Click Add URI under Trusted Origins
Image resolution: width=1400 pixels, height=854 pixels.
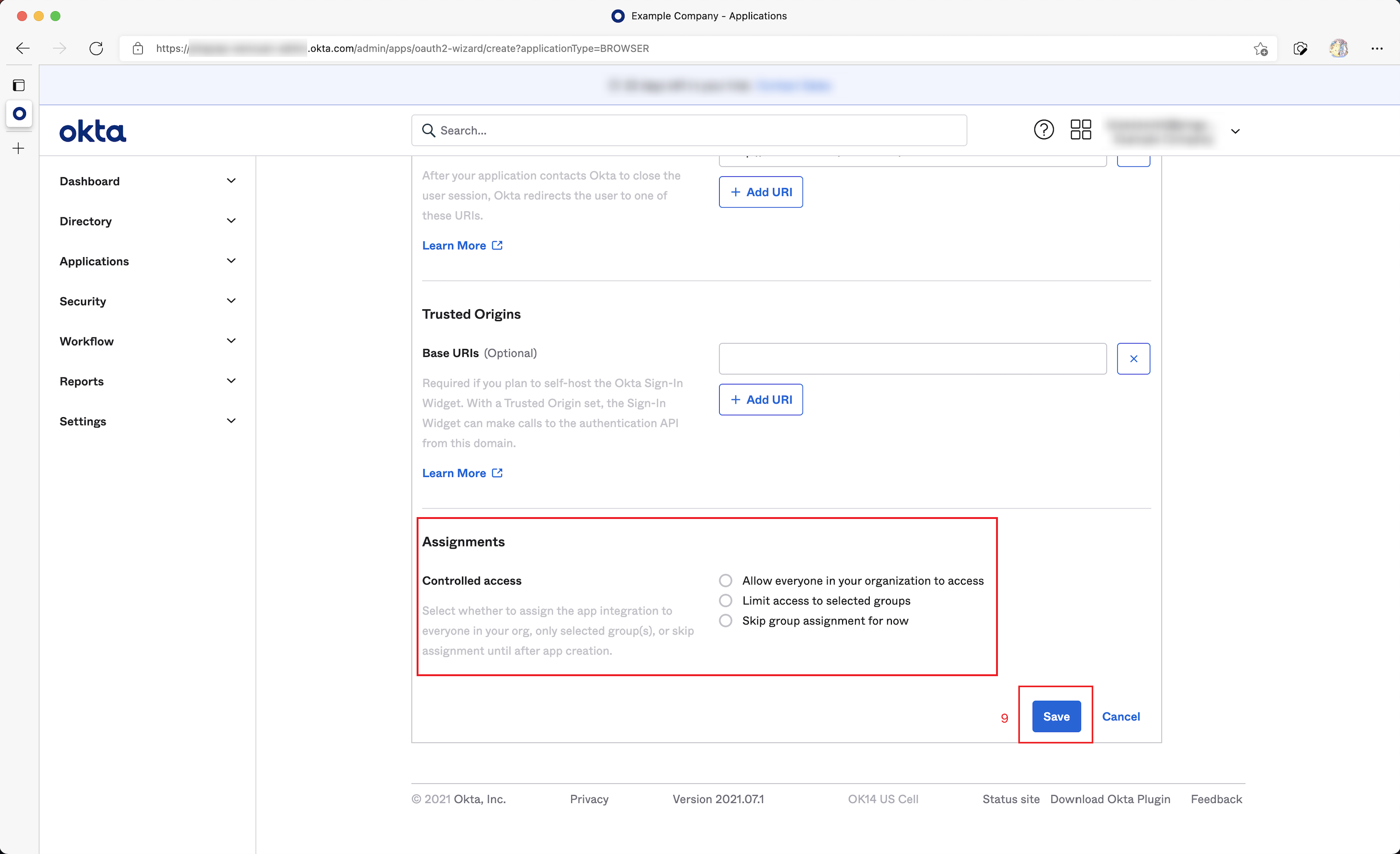761,399
